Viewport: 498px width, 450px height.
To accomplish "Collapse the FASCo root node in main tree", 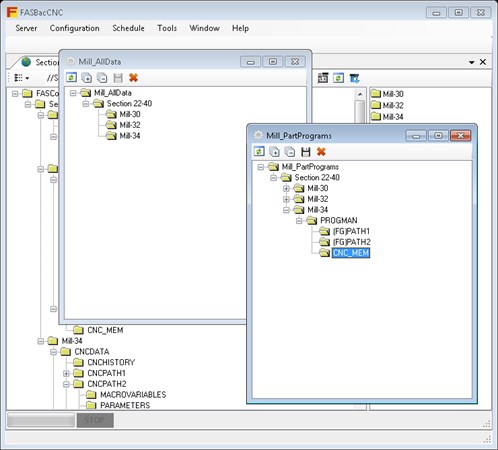I will (x=15, y=93).
